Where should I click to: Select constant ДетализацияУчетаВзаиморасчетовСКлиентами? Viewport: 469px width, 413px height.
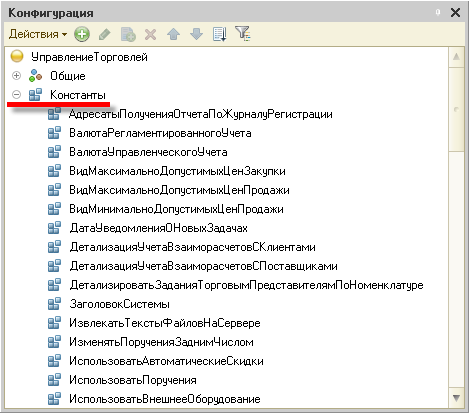[192, 247]
